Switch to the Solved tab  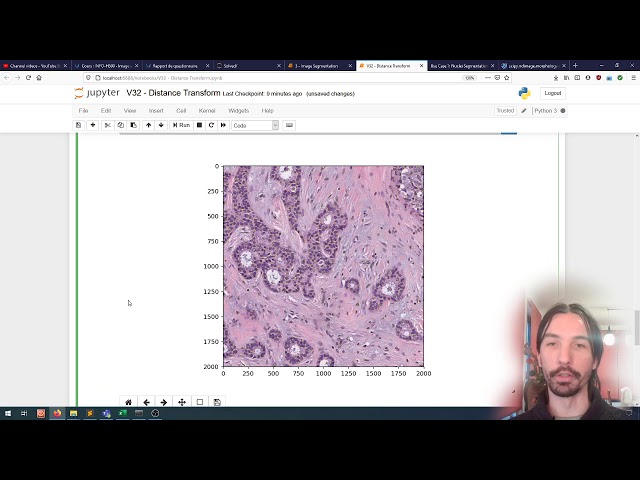248,66
